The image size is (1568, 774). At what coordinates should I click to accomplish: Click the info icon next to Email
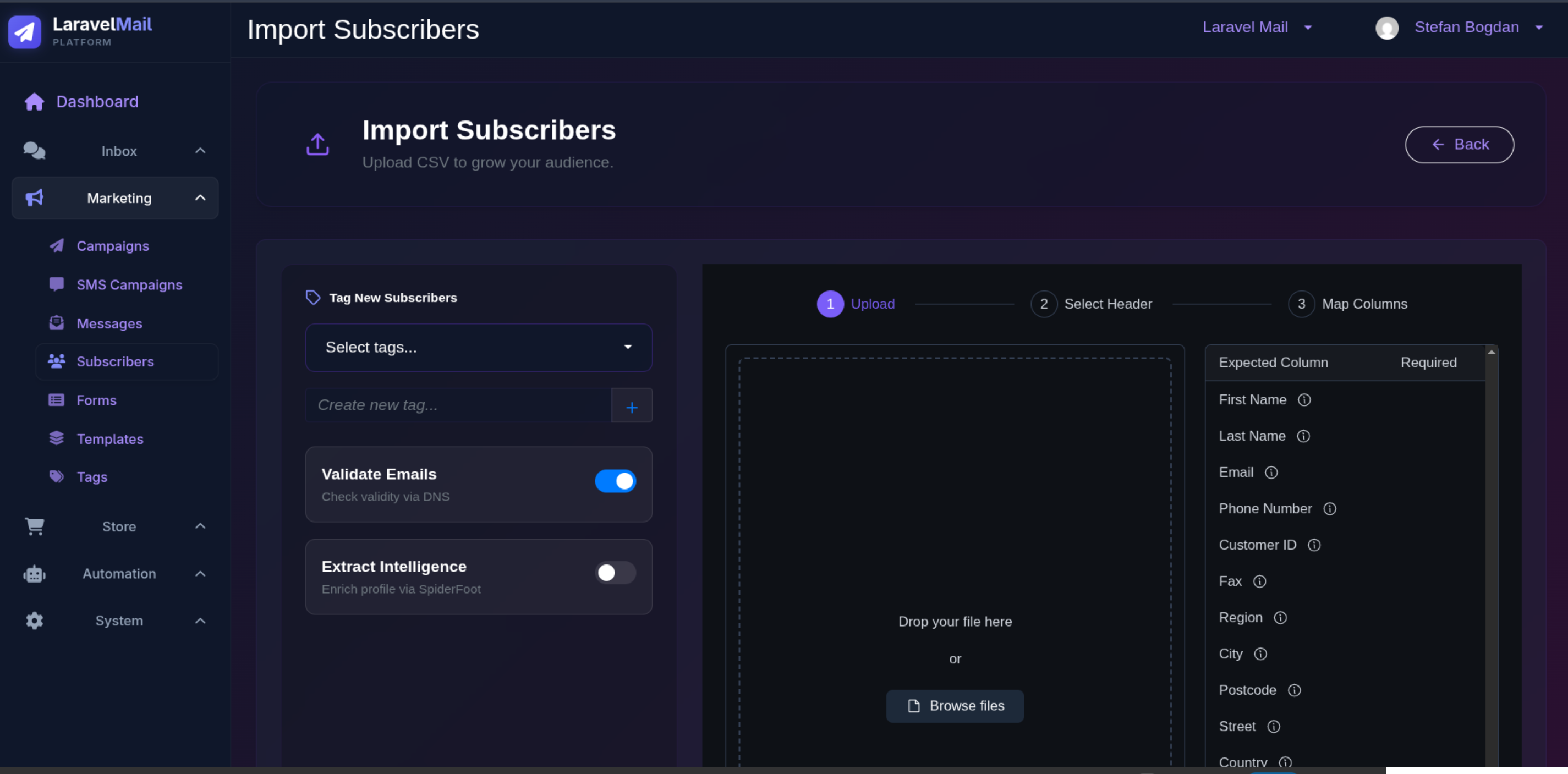click(1271, 472)
